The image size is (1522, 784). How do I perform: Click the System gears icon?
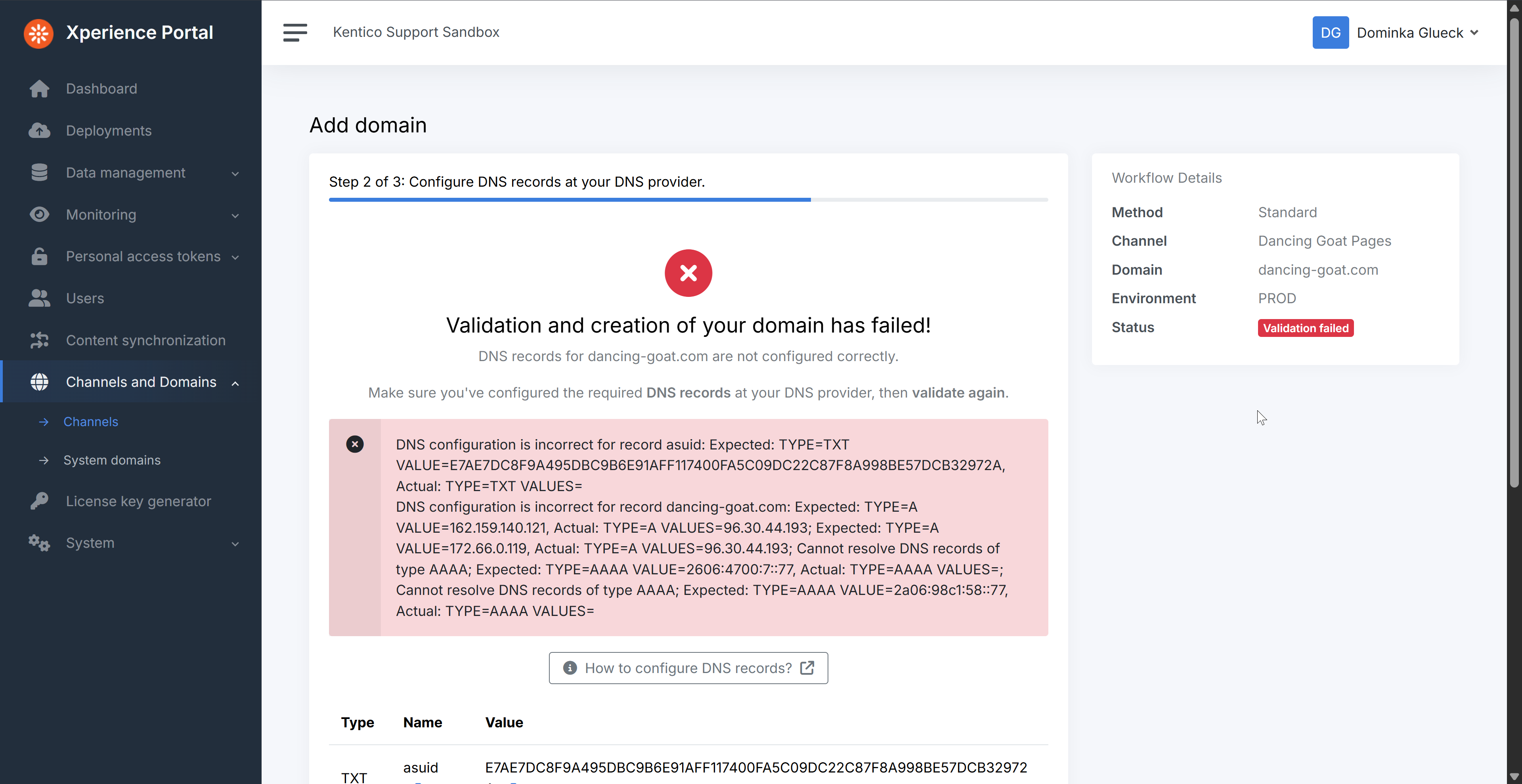(40, 543)
